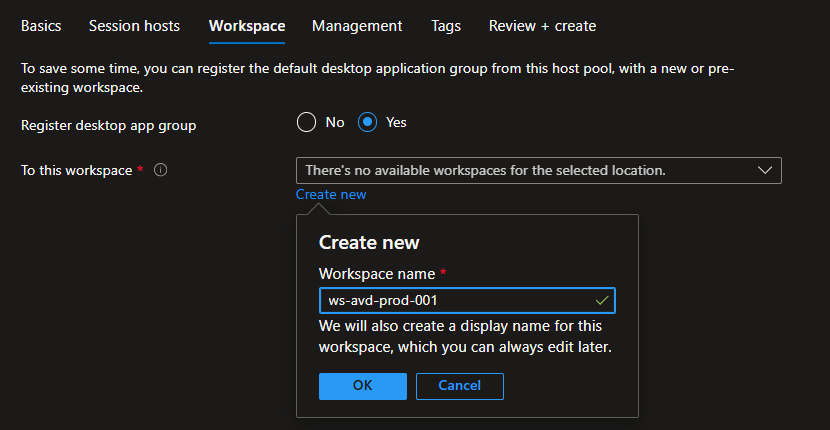Click the info icon beside 'To this workspace'
This screenshot has width=830, height=430.
click(160, 171)
